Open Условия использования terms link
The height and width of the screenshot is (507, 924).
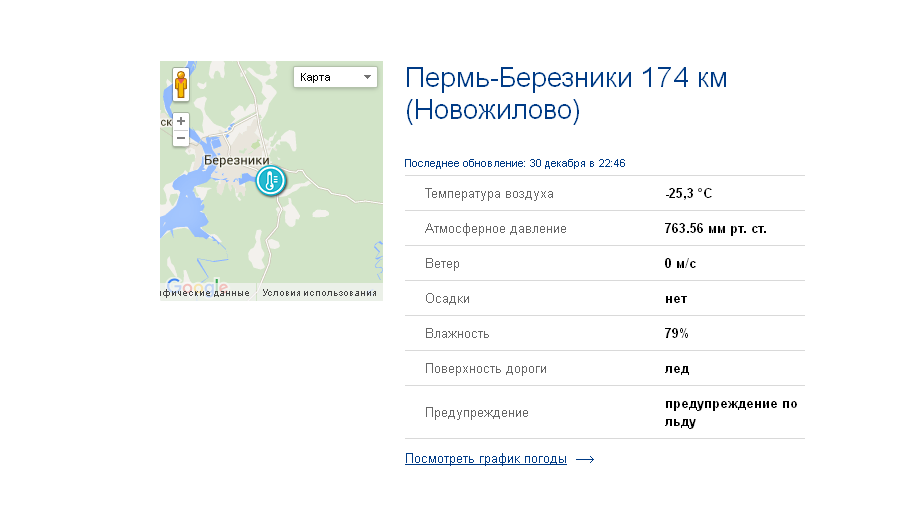click(320, 293)
